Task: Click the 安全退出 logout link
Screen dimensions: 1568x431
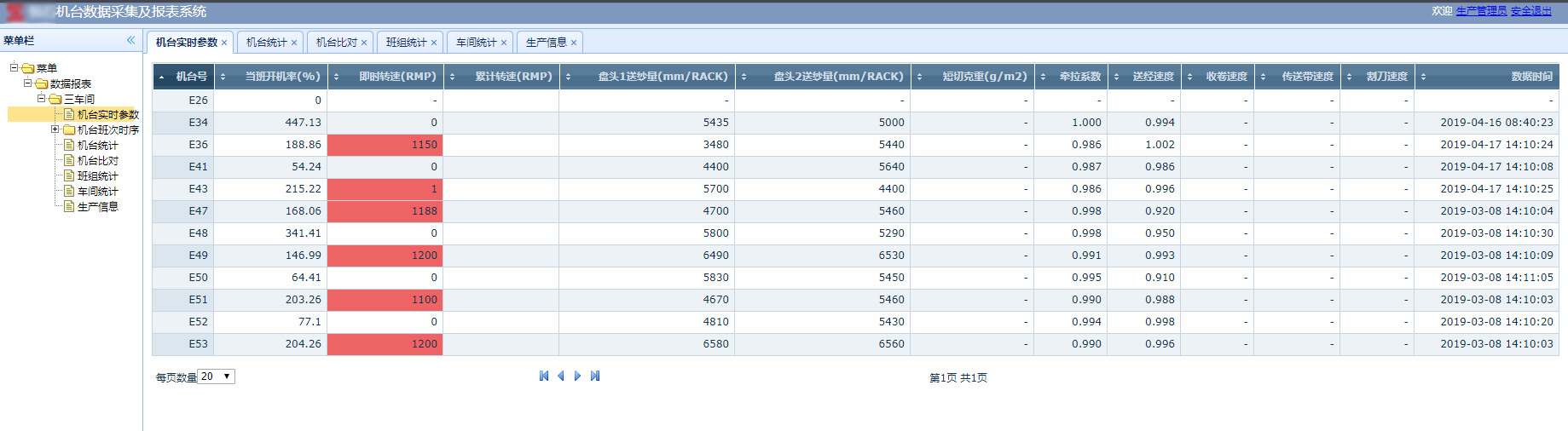Action: pyautogui.click(x=1530, y=11)
